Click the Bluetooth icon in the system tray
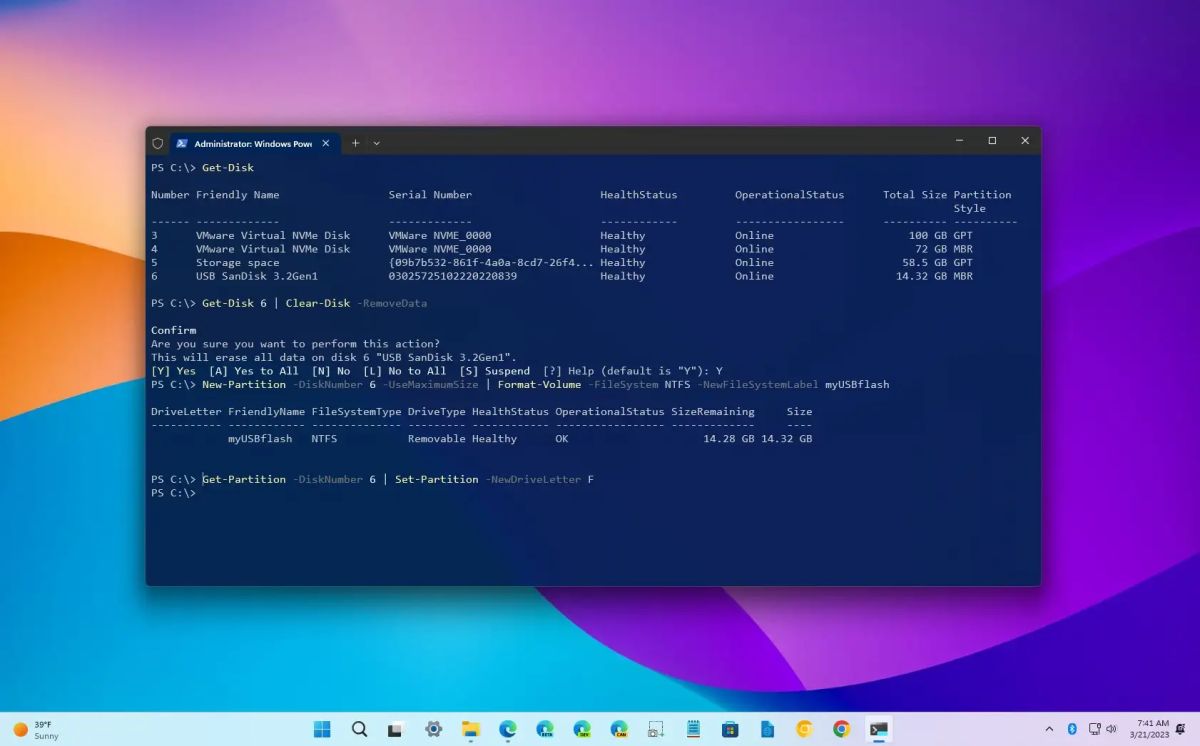Image resolution: width=1200 pixels, height=746 pixels. click(x=1072, y=729)
